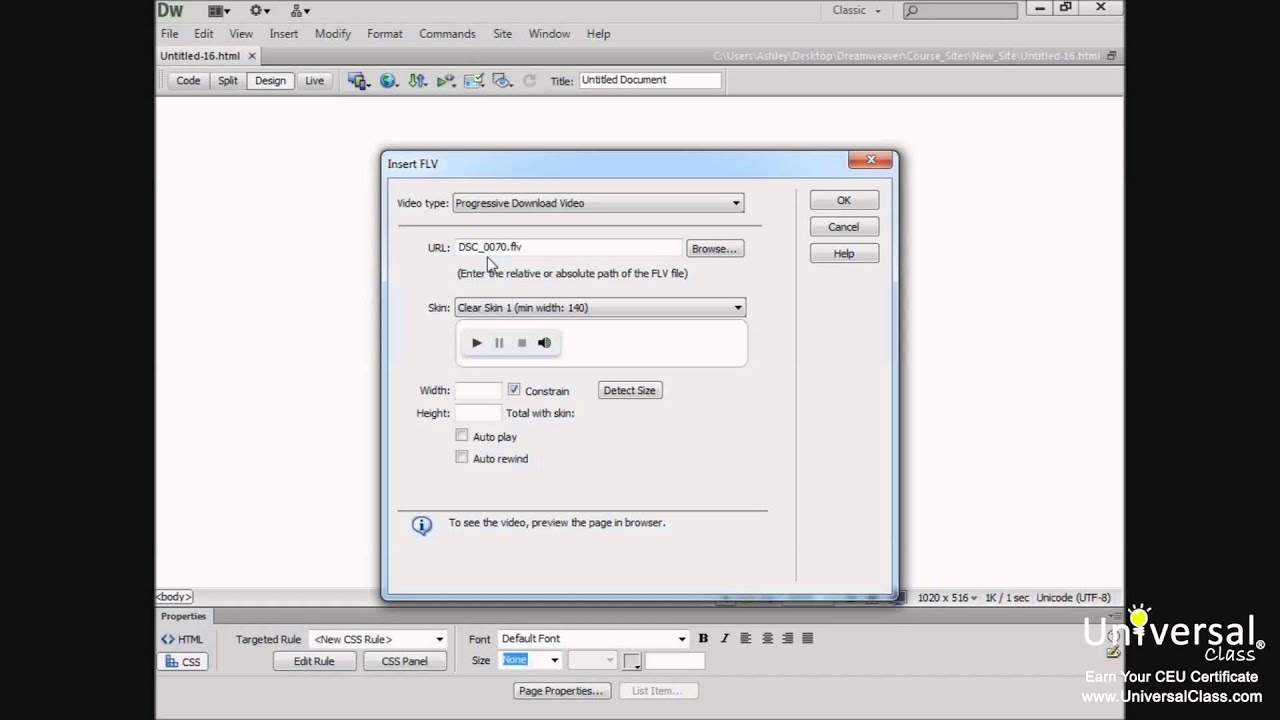Open the Visual Aids eye icon menu

point(502,81)
